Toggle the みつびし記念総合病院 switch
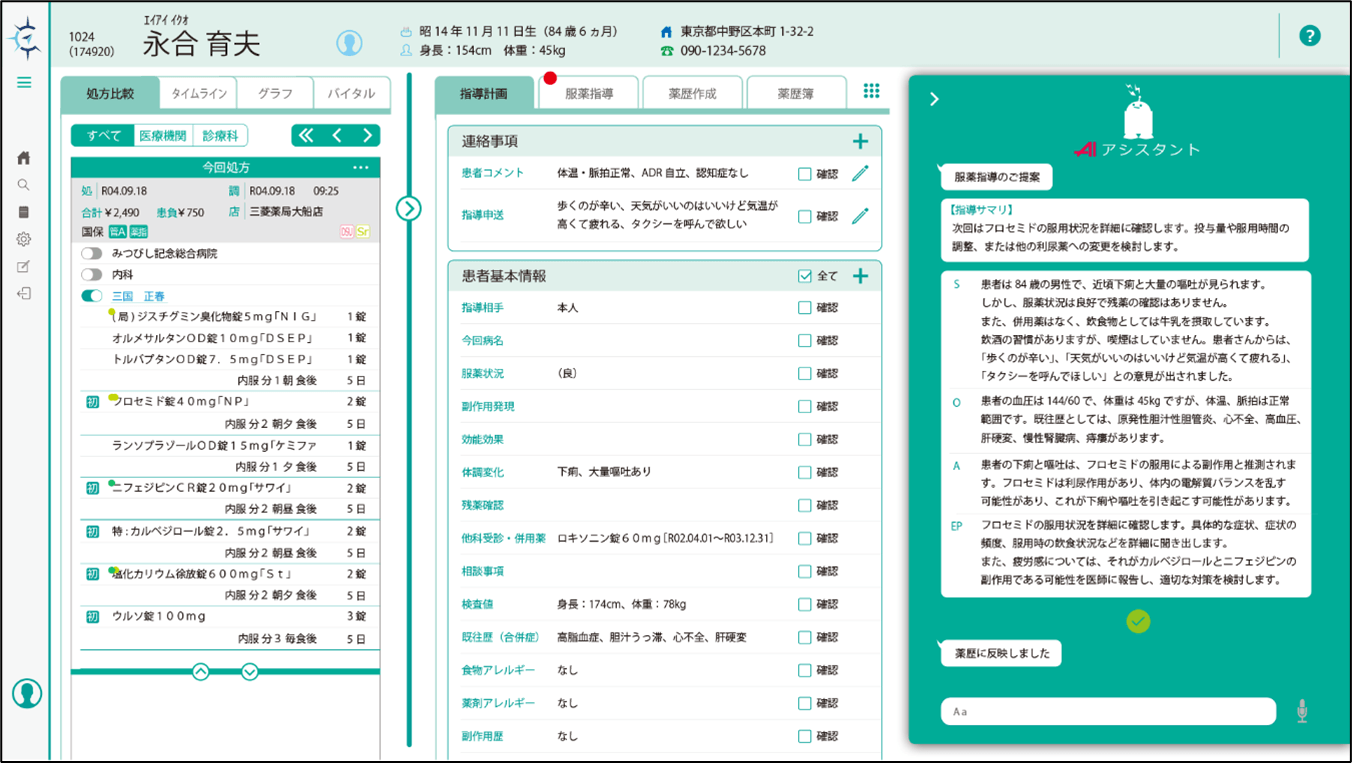1352x763 pixels. (x=92, y=254)
